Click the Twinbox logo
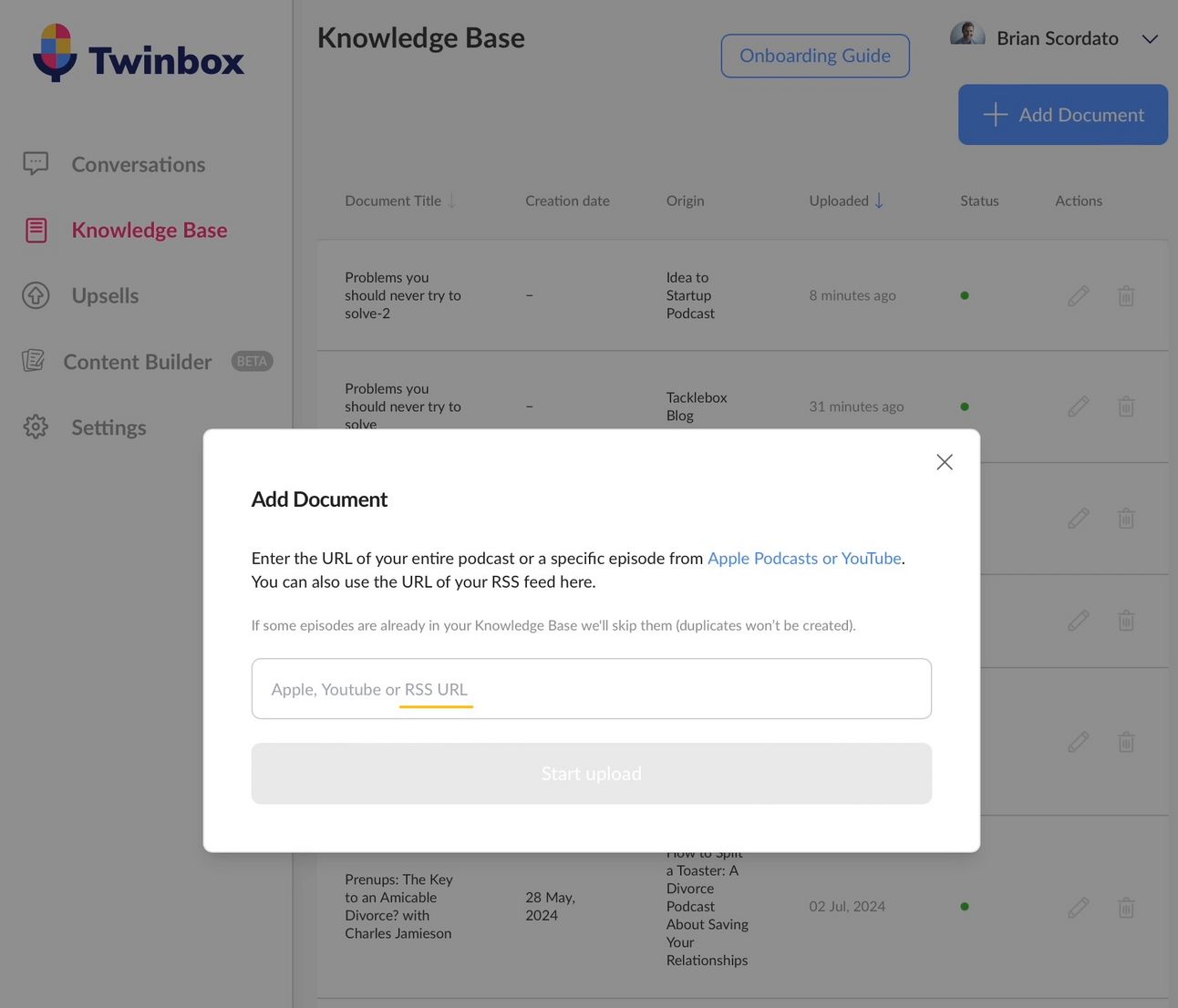Screen dimensions: 1178x1008 click(139, 53)
